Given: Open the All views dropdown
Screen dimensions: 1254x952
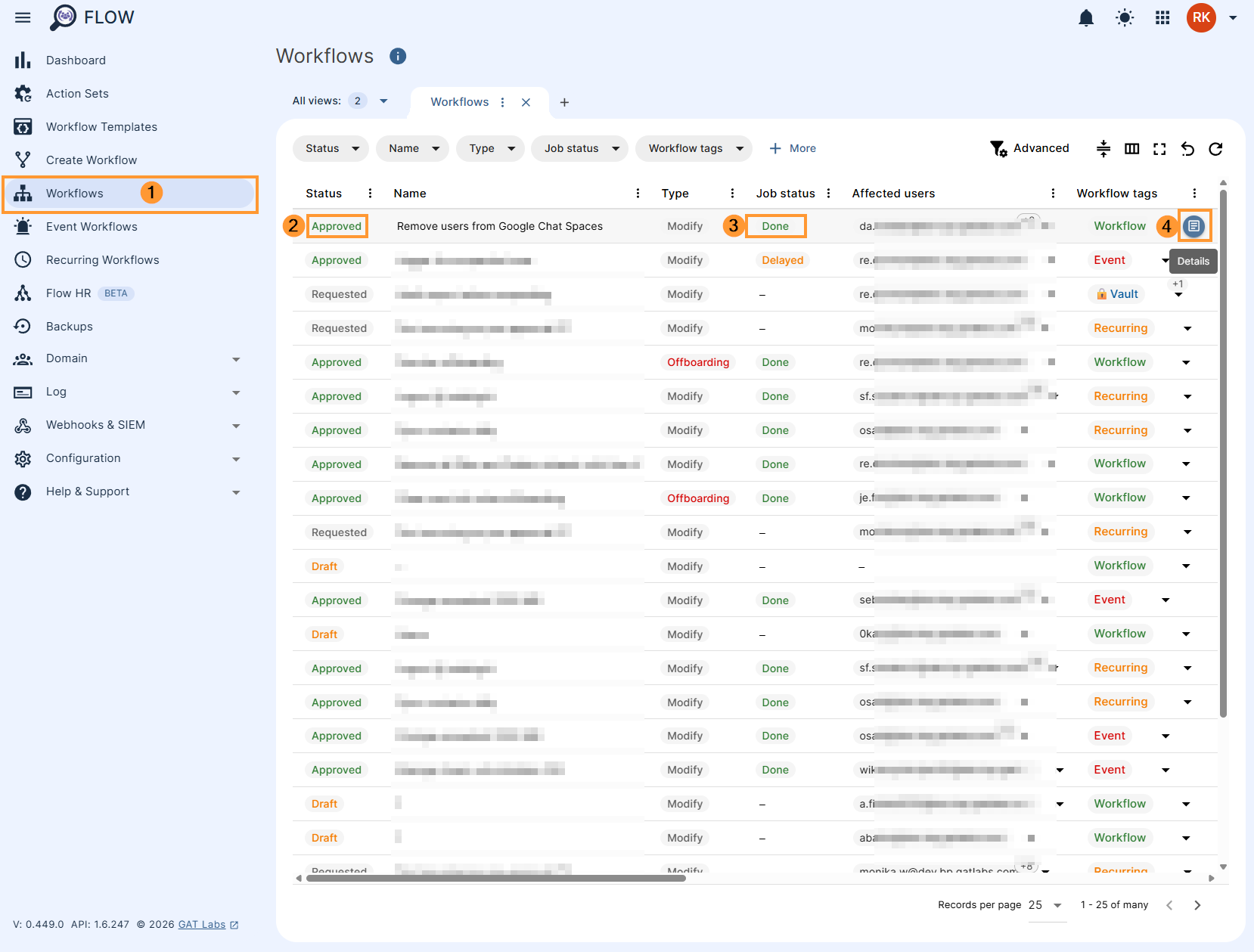Looking at the screenshot, I should (383, 101).
